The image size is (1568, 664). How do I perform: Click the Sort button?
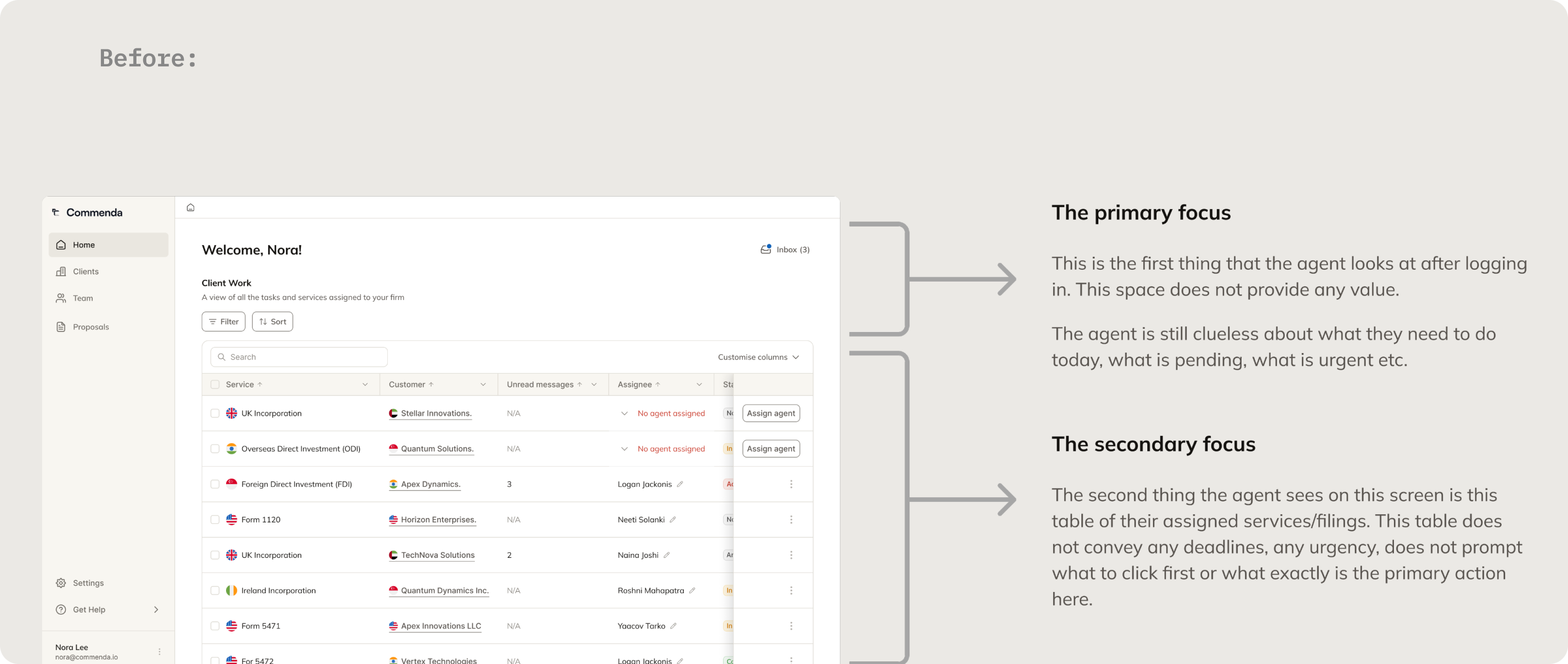(272, 321)
